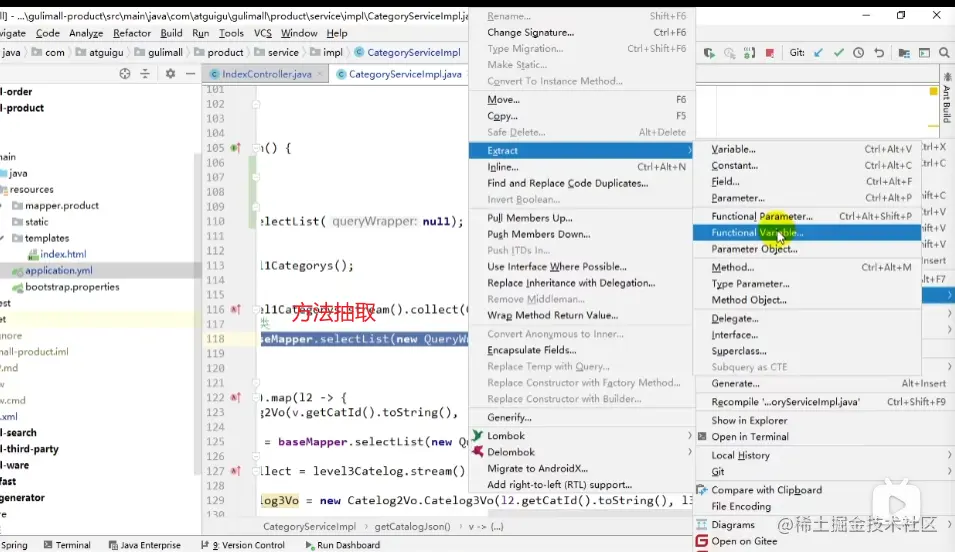Expand Local History submenu
The width and height of the screenshot is (955, 552).
[824, 456]
